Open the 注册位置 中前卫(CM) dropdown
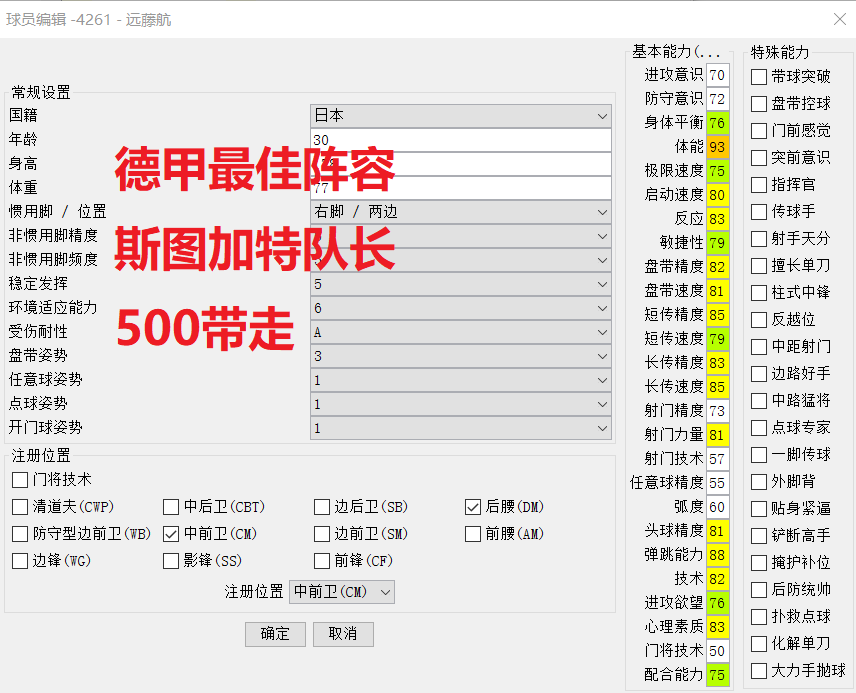The height and width of the screenshot is (693, 856). 342,592
